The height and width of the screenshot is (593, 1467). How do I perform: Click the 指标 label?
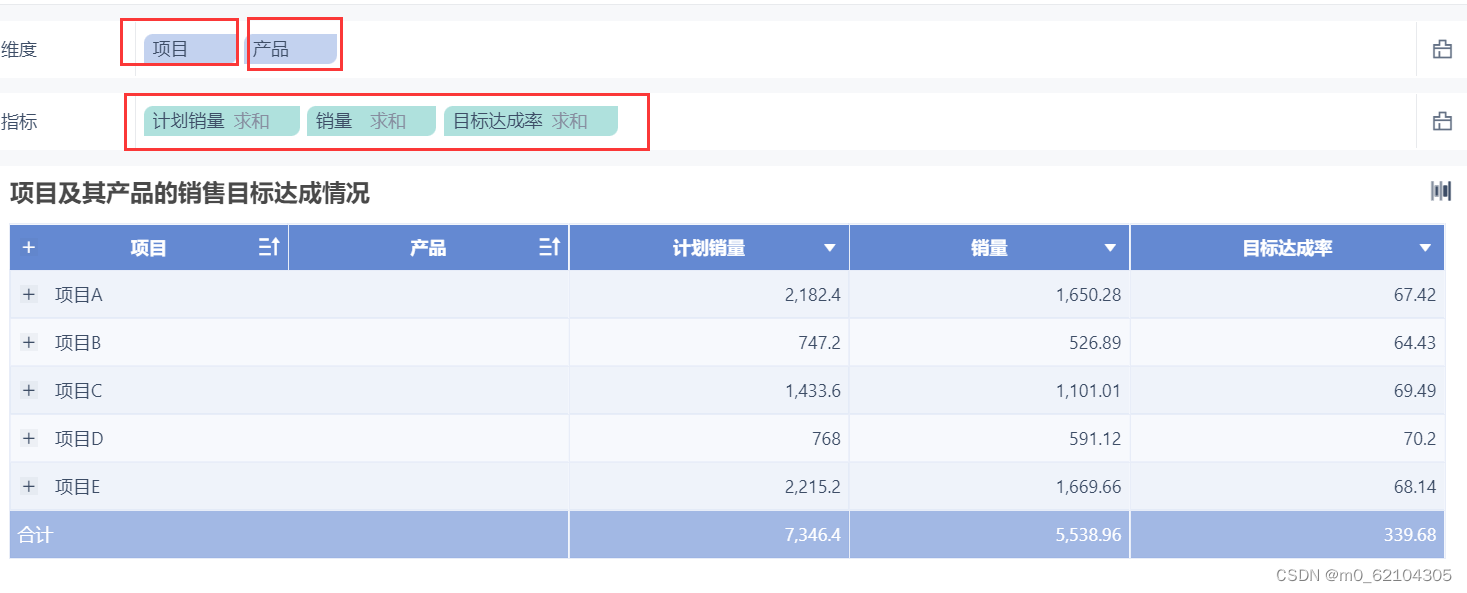click(19, 121)
